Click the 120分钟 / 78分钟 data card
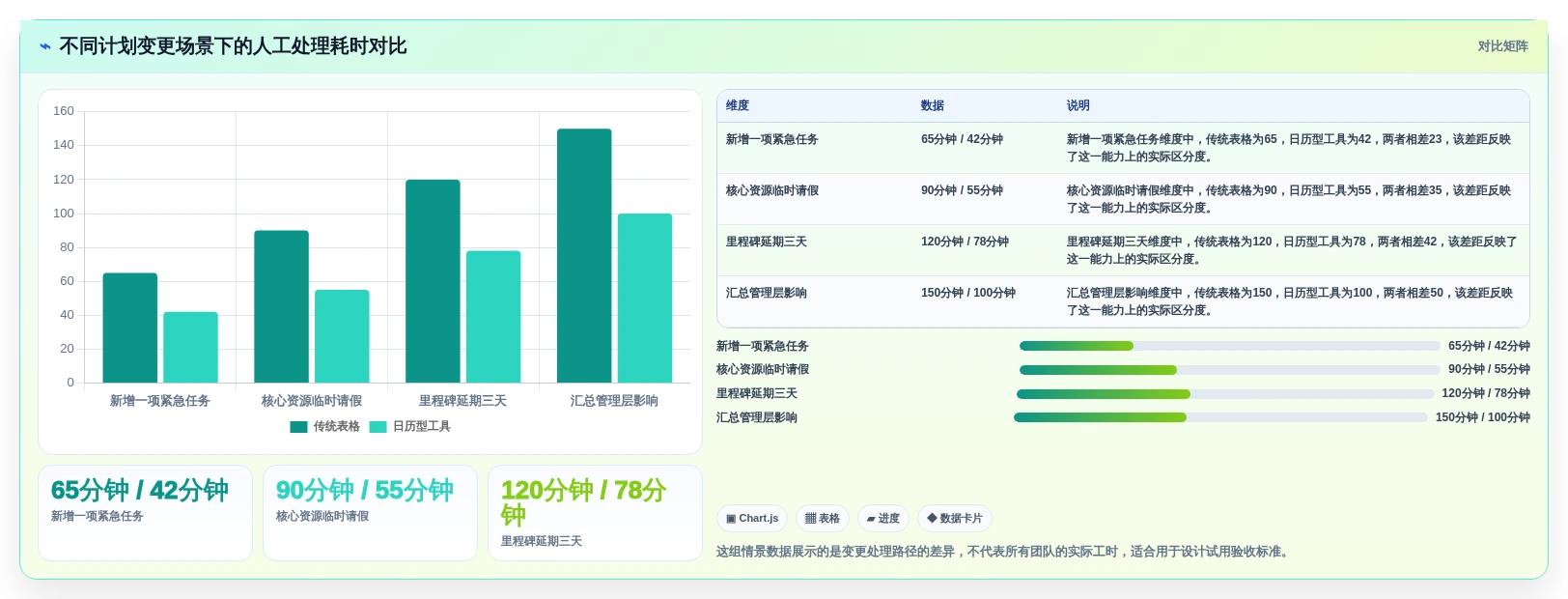This screenshot has height=599, width=1568. (595, 513)
